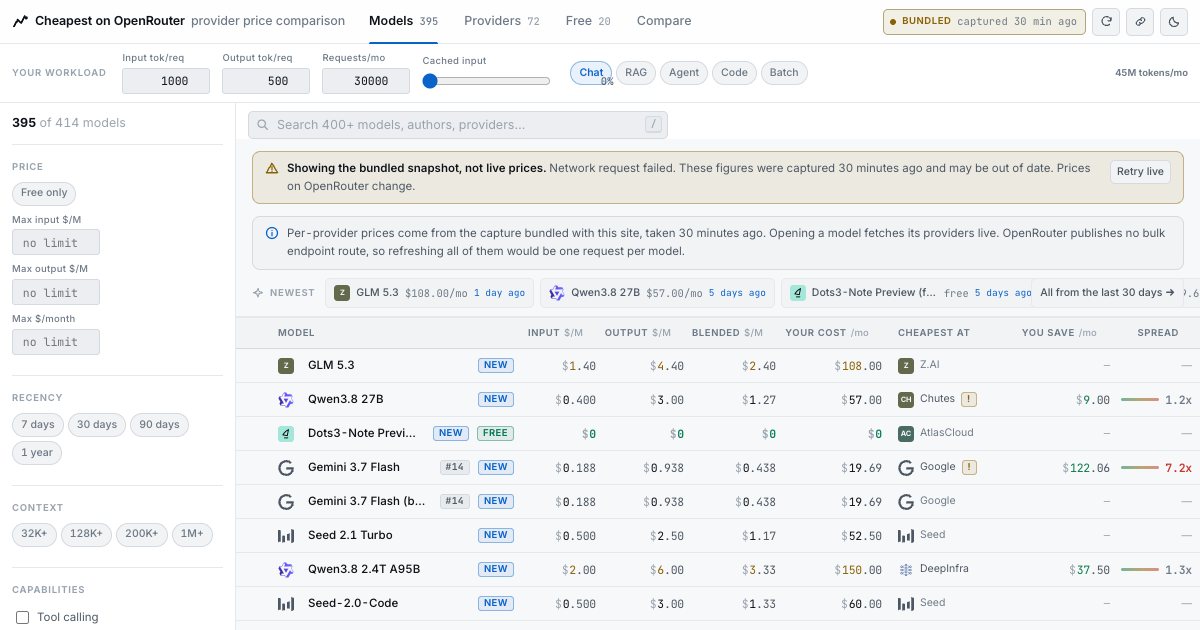Click the refresh icon in header

point(1106,21)
